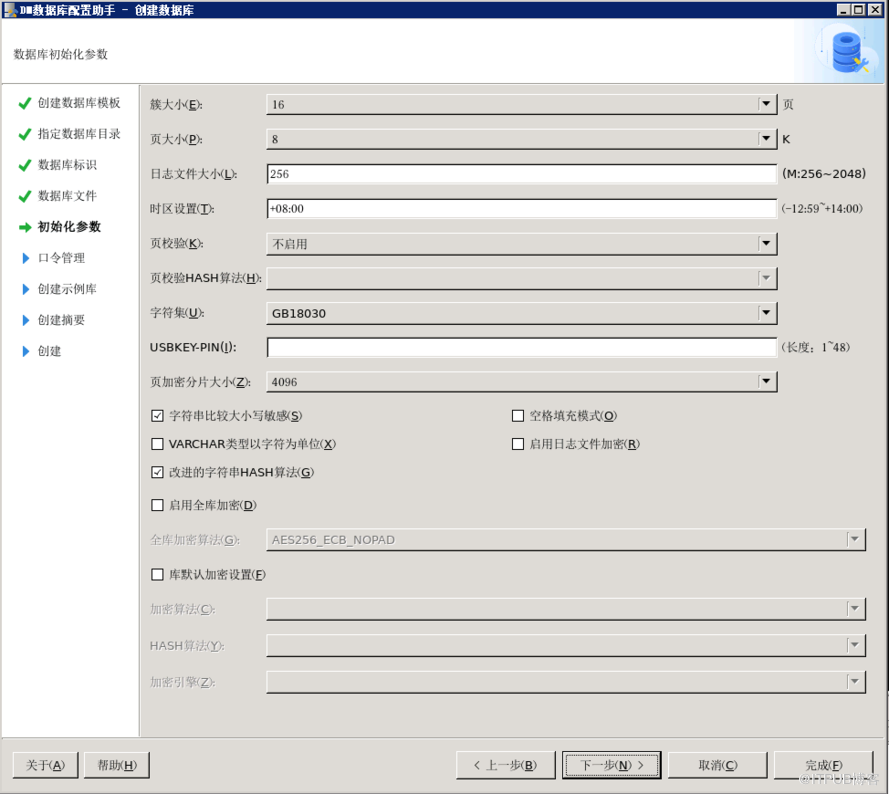
Task: Click the 数据库初始化参数 heading
Action: point(61,54)
